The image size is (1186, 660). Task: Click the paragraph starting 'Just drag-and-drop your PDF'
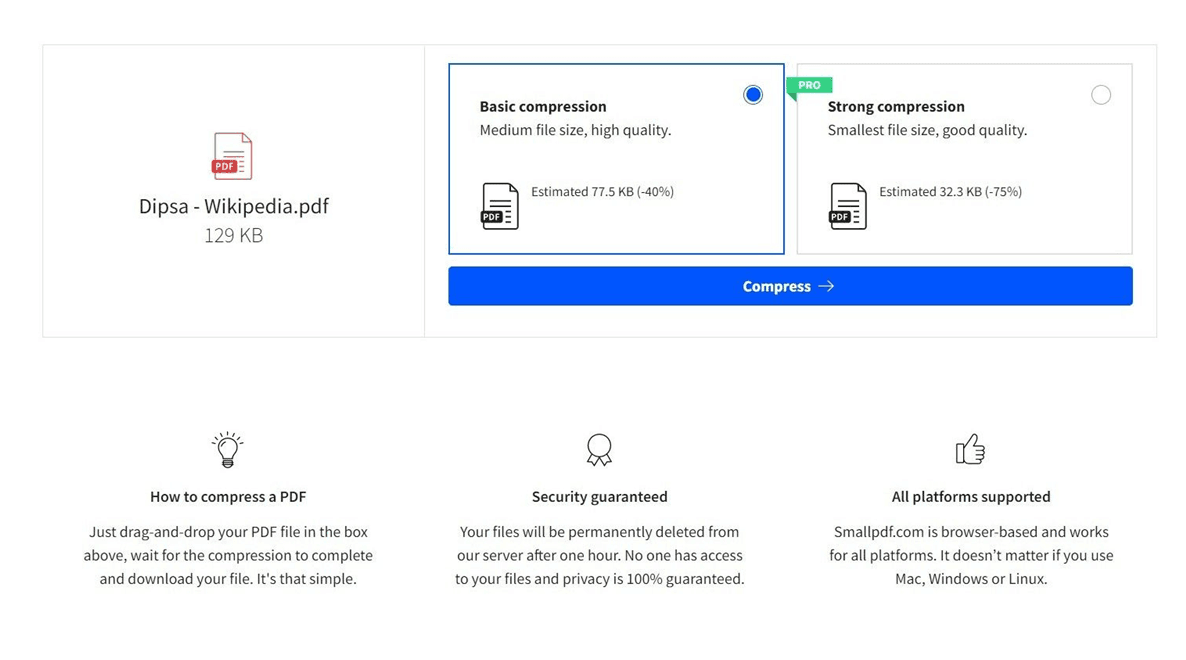tap(228, 555)
